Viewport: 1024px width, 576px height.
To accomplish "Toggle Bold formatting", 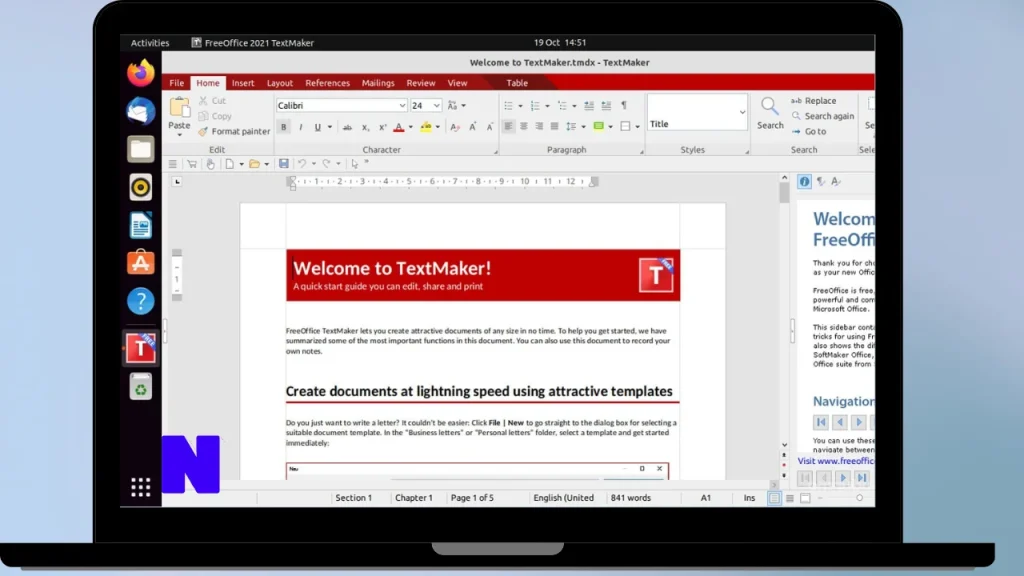I will click(283, 127).
